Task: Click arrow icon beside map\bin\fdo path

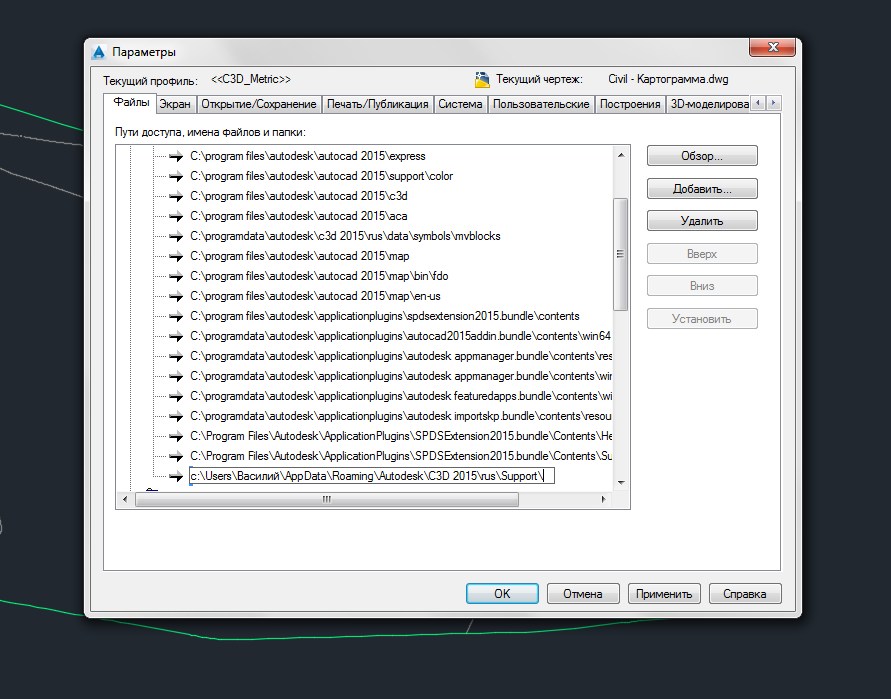Action: [176, 276]
